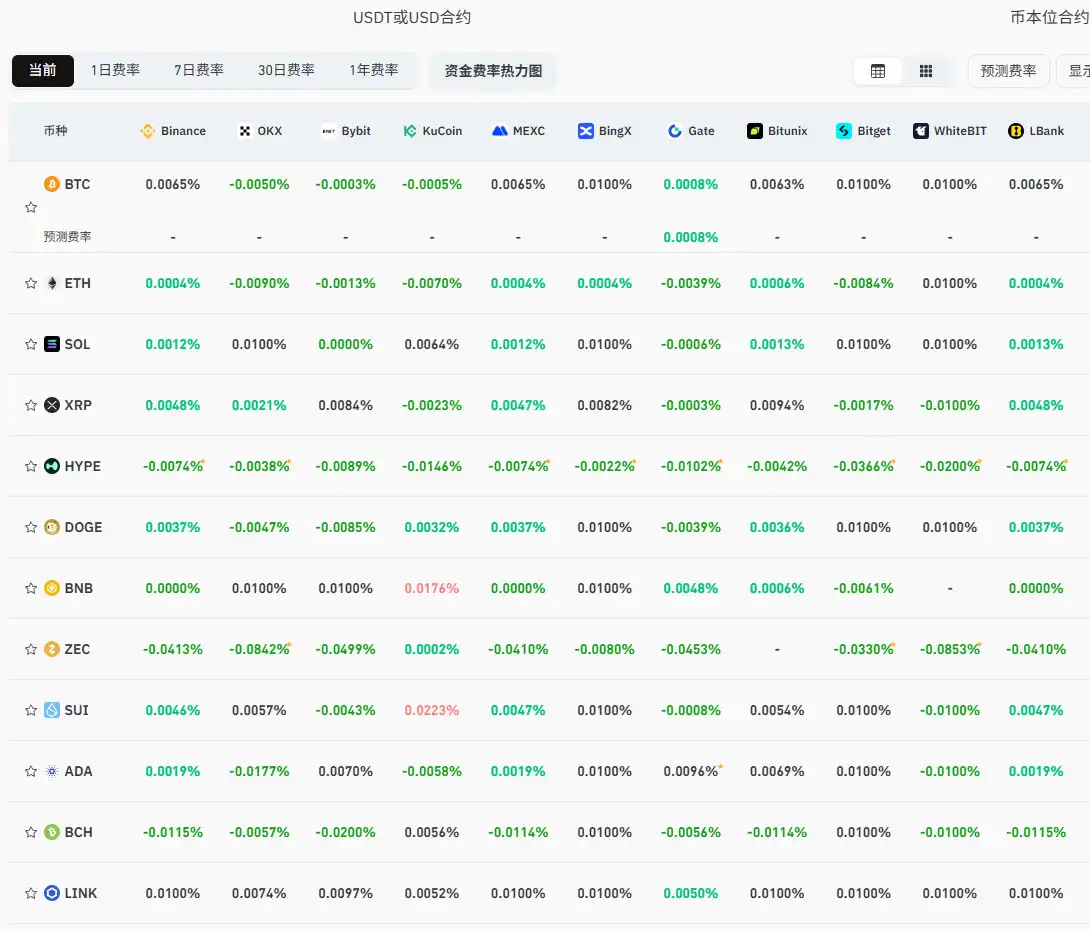
Task: Star the ADA row
Action: click(31, 771)
